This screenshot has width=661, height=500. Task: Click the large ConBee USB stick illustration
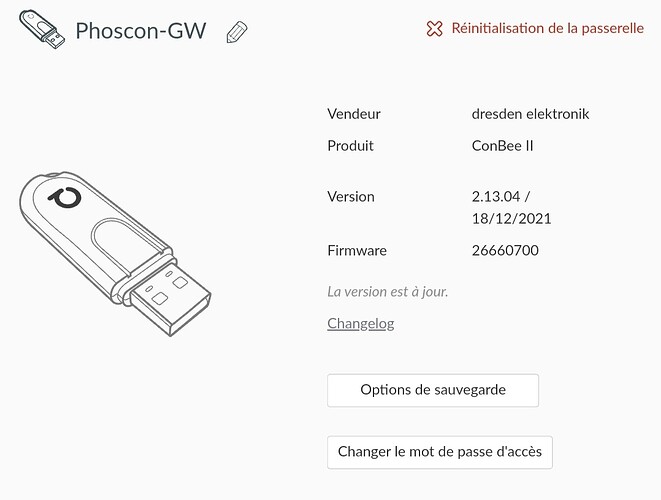pos(115,253)
